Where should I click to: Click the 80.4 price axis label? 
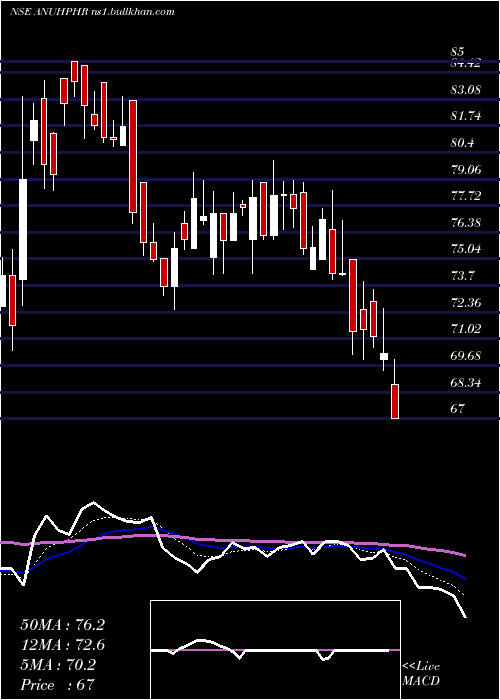click(463, 143)
